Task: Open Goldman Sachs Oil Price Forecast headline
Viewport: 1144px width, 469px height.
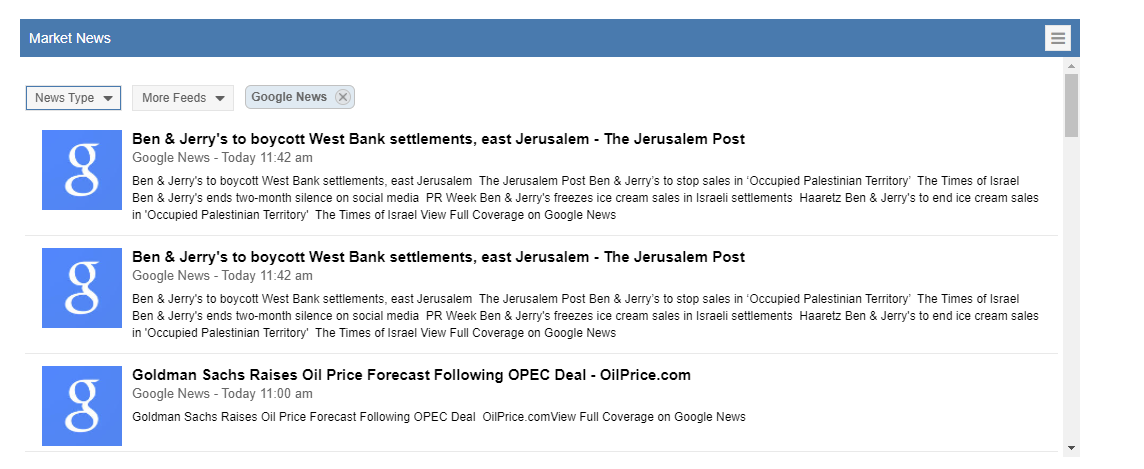Action: [411, 375]
